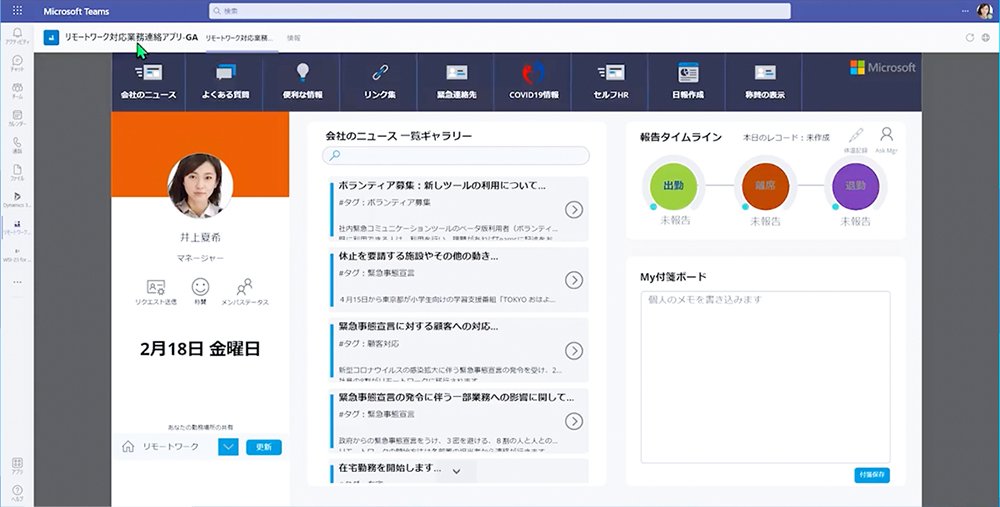
Task: Click the リクエスト送信 icon
Action: [156, 287]
